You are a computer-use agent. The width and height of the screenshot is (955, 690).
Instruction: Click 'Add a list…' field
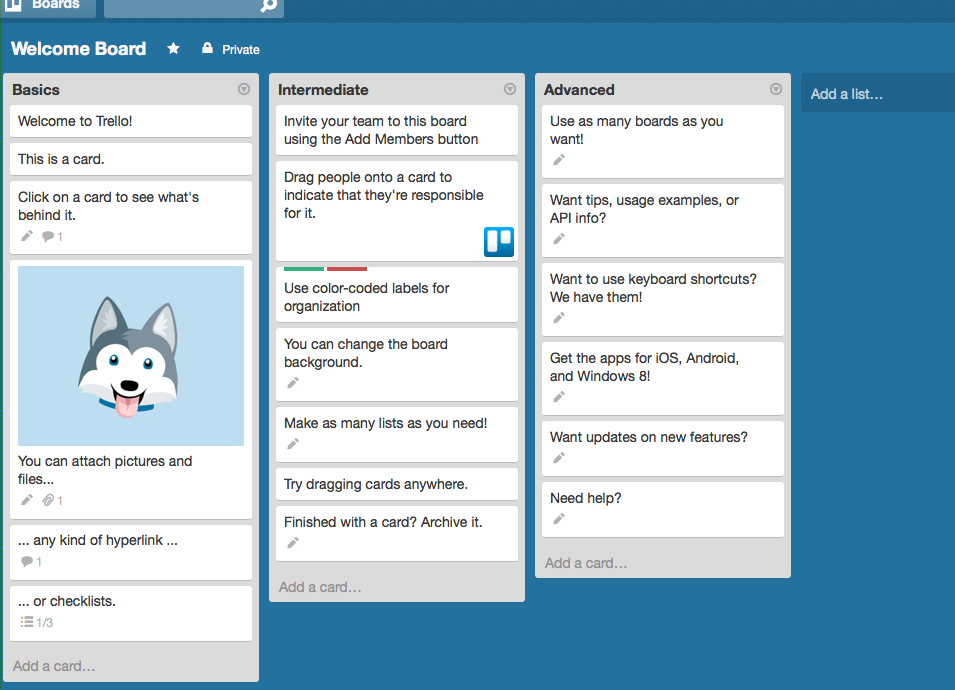[x=876, y=94]
